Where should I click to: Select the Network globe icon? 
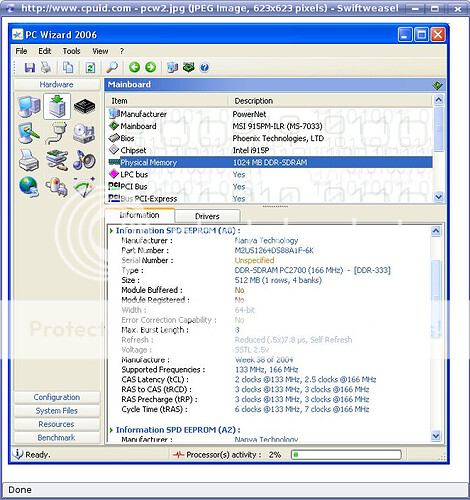29,187
